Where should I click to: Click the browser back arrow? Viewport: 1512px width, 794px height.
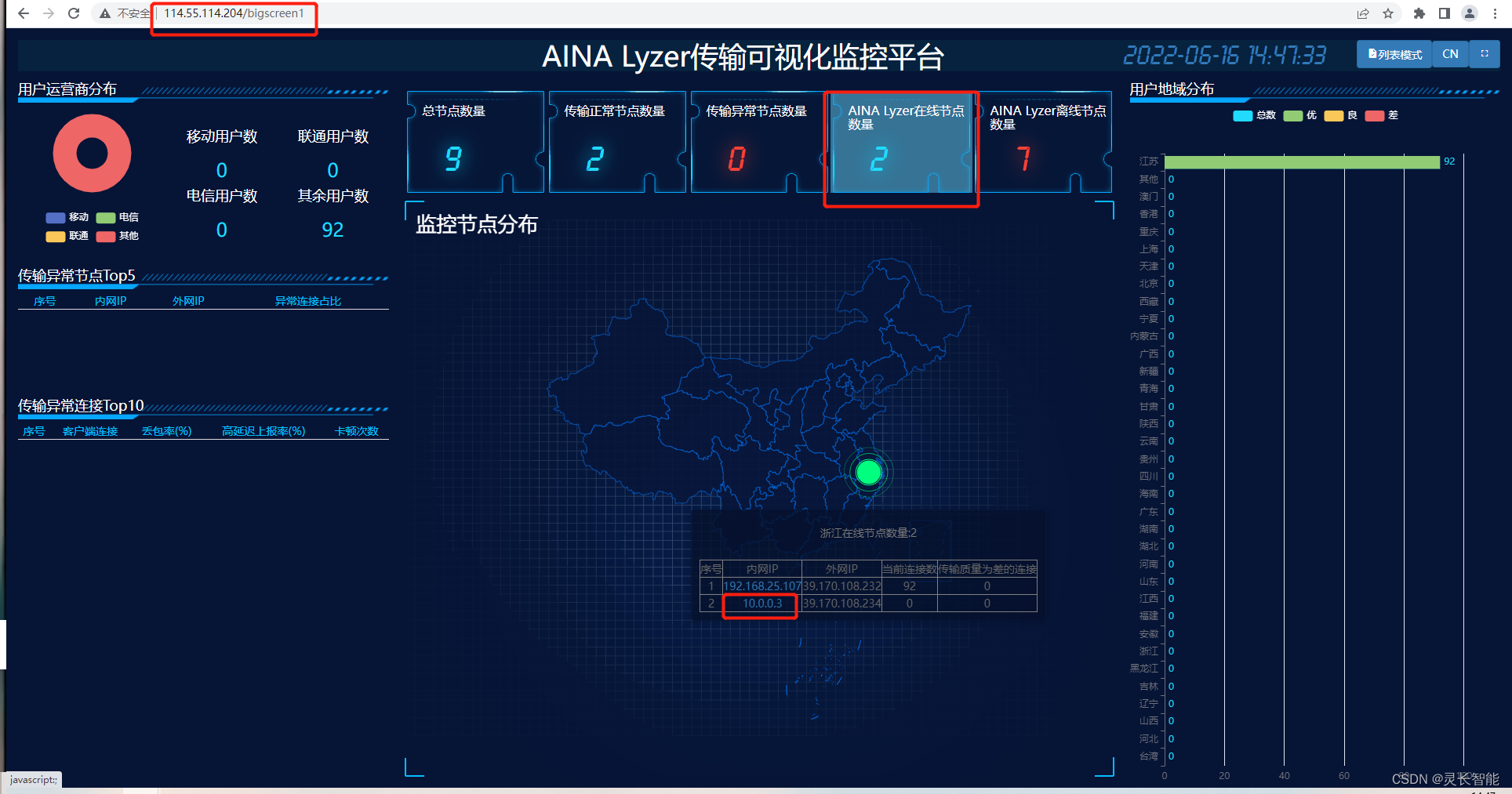coord(24,13)
